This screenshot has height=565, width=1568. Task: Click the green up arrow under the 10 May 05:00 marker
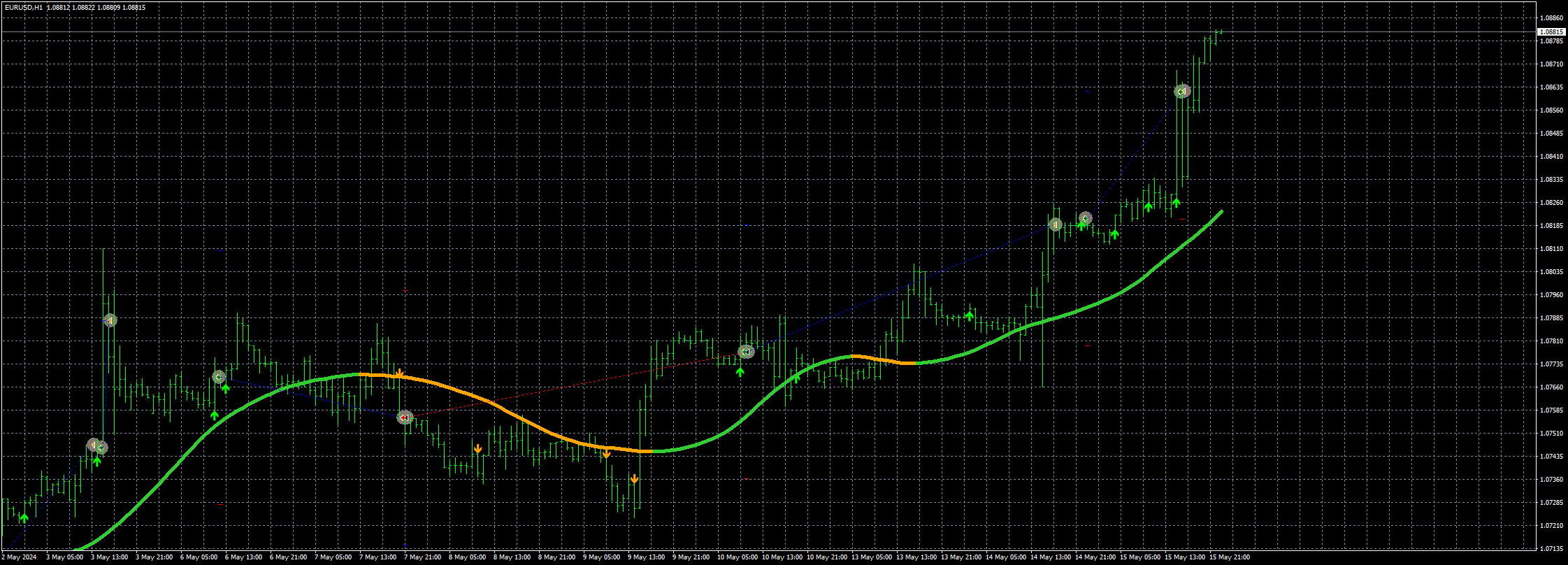740,372
